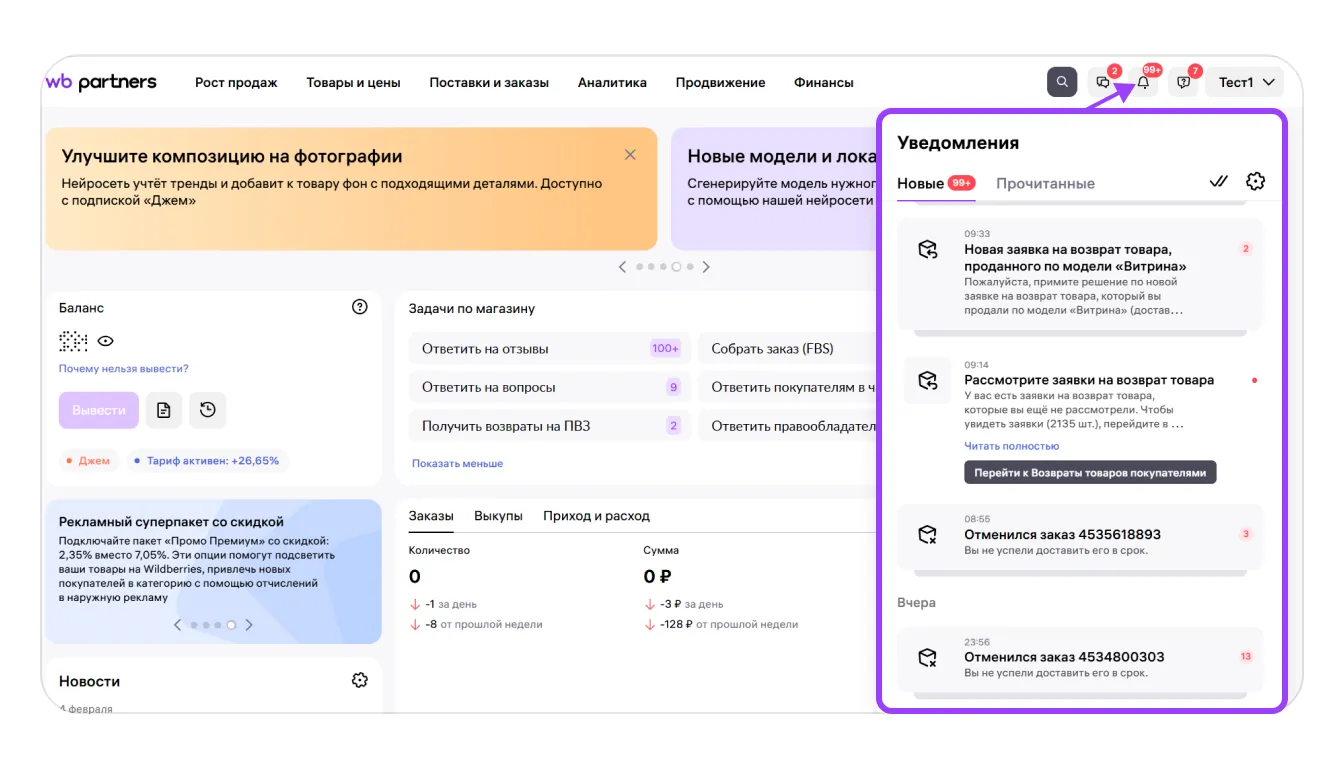Open the chat messages icon with badge 2

1103,82
